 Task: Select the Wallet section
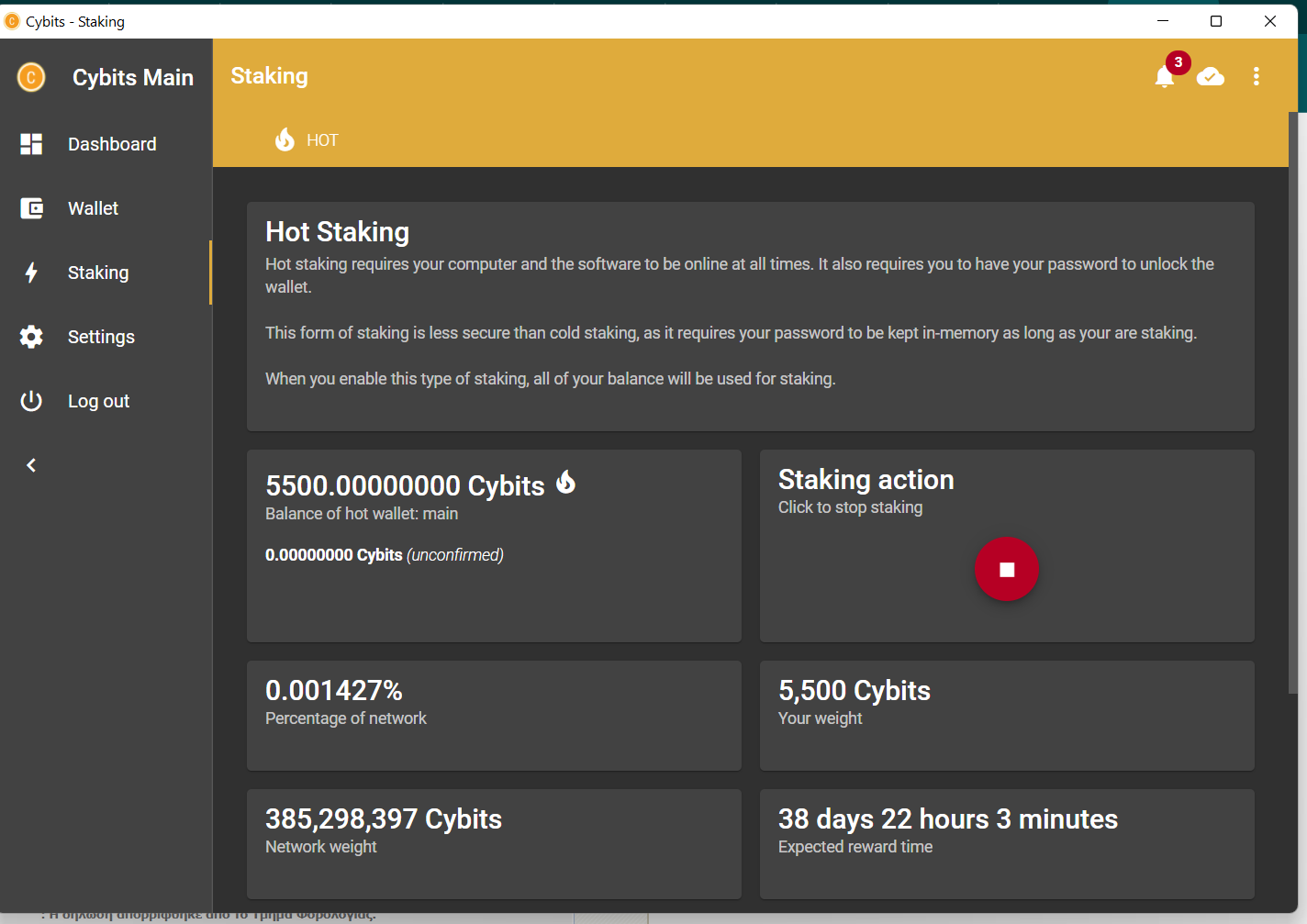point(93,207)
